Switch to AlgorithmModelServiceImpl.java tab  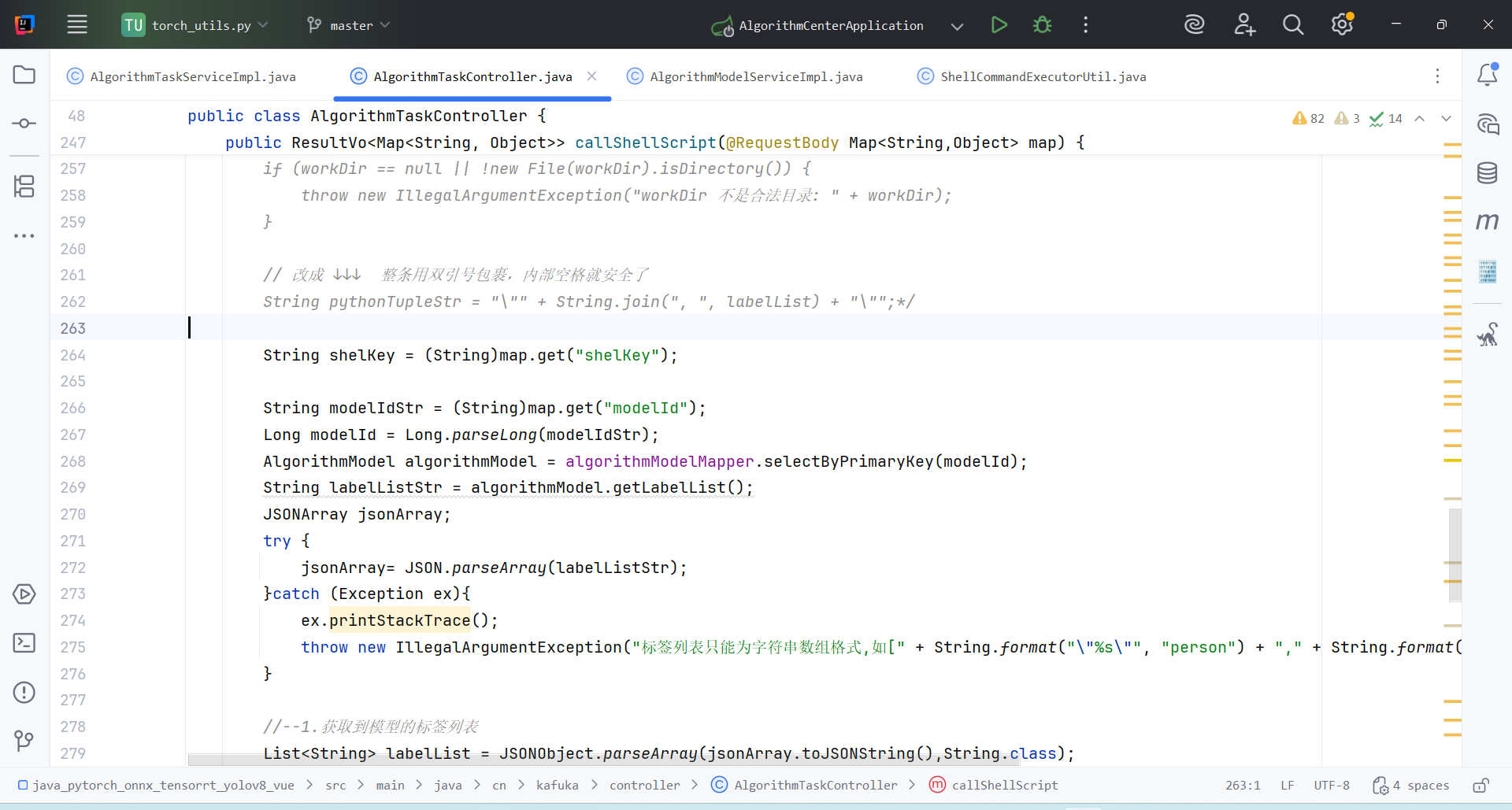pyautogui.click(x=745, y=76)
